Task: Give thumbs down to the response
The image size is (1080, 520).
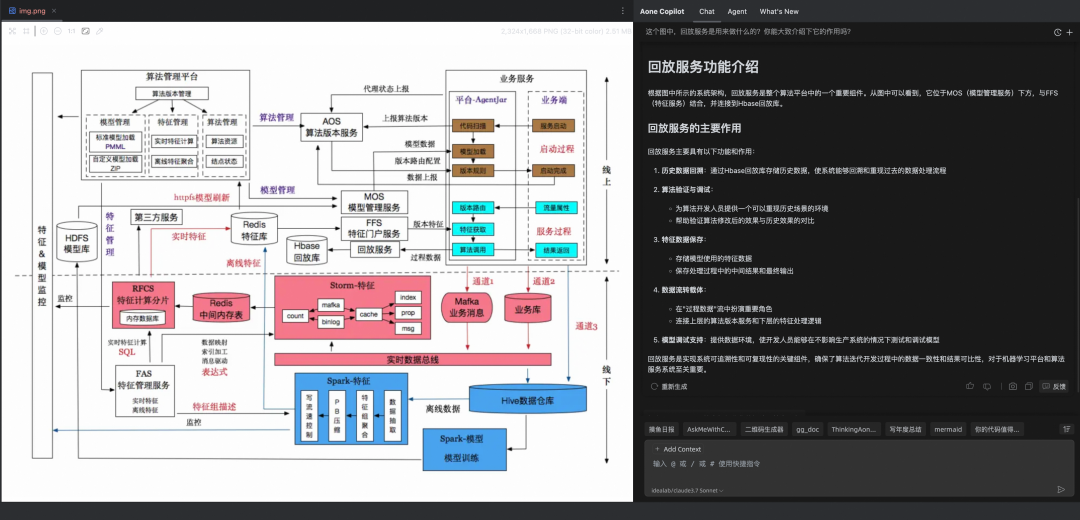Action: pos(985,386)
